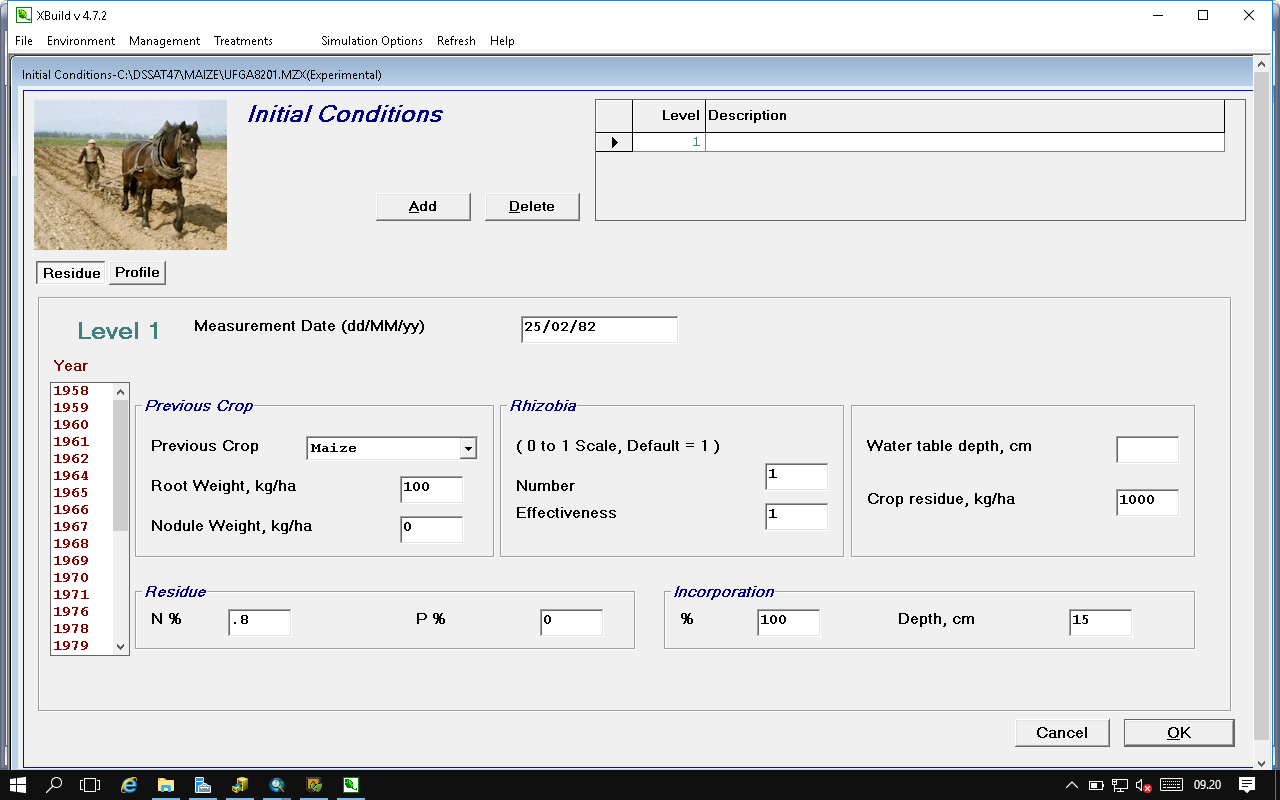Switch to the Profile tab
Image resolution: width=1280 pixels, height=800 pixels.
click(137, 273)
